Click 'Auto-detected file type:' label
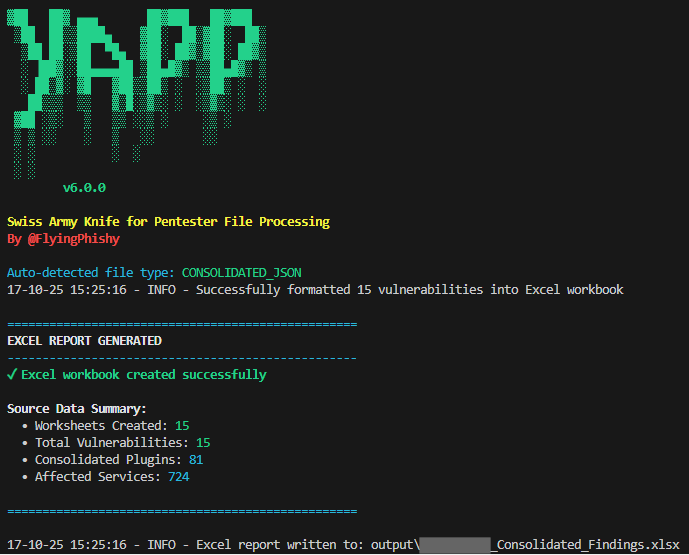This screenshot has height=555, width=689. 91,273
